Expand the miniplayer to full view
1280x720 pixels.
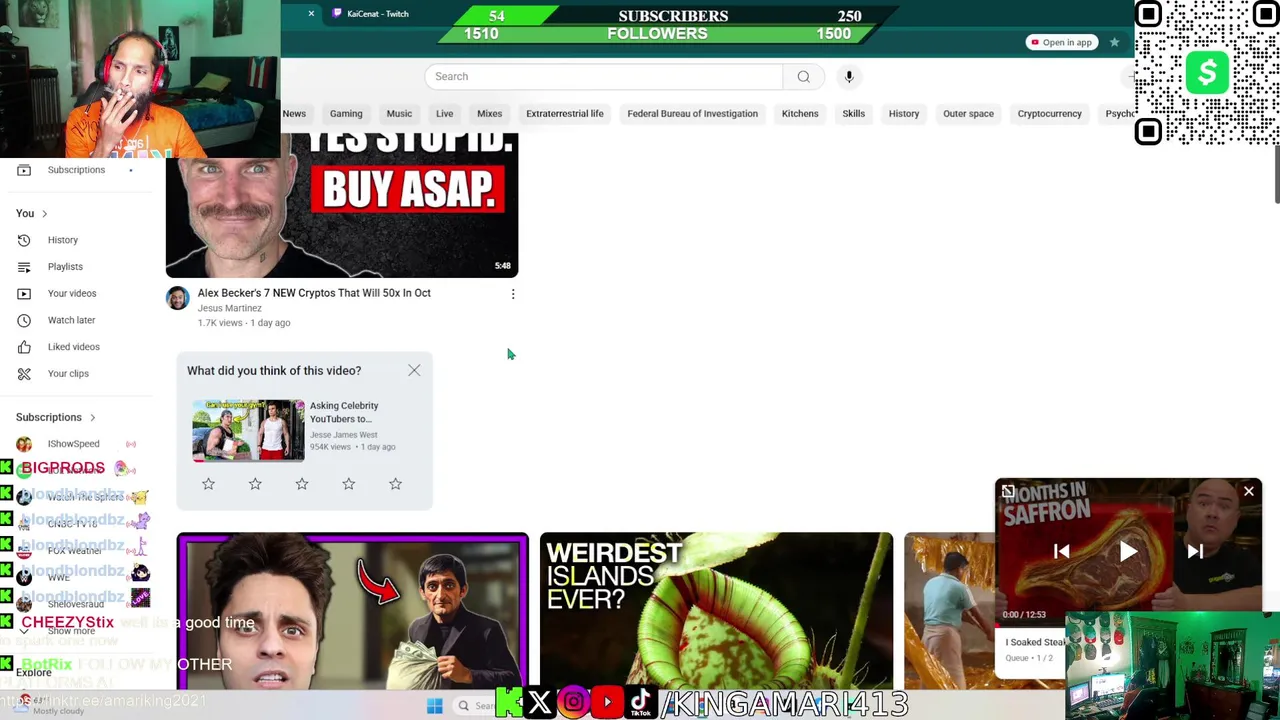click(x=1008, y=491)
